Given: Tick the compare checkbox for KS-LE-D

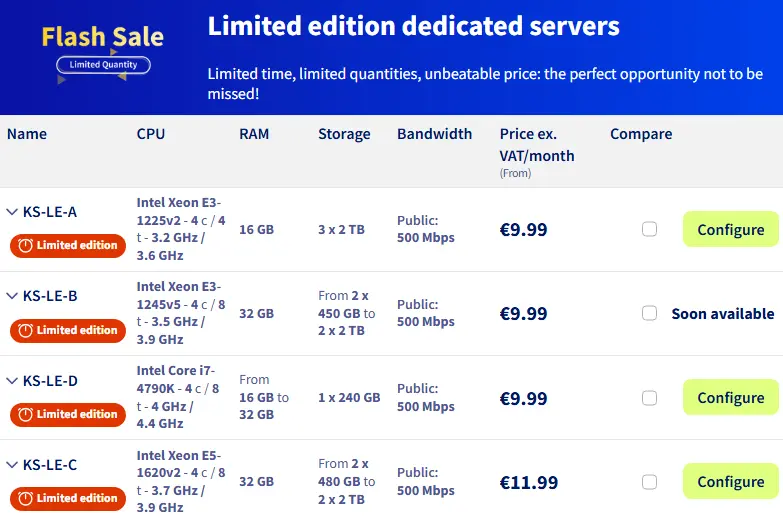Looking at the screenshot, I should point(649,398).
